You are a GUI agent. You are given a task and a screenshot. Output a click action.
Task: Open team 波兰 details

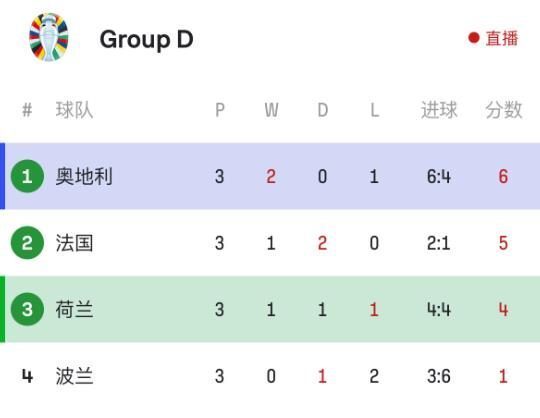click(74, 376)
